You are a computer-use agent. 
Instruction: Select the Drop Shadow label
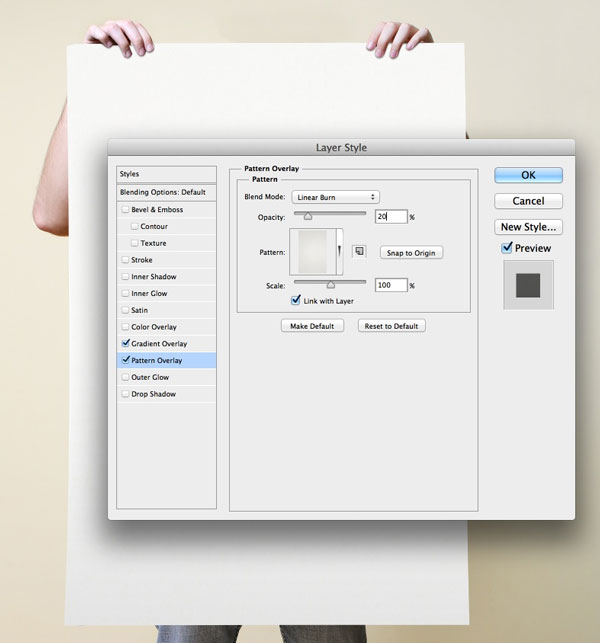(x=153, y=394)
